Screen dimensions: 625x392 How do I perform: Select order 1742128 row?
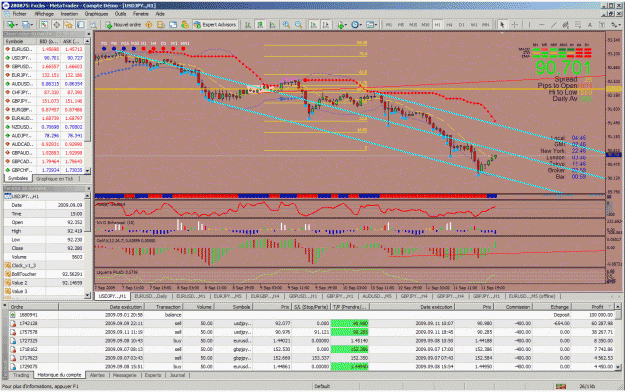313,323
